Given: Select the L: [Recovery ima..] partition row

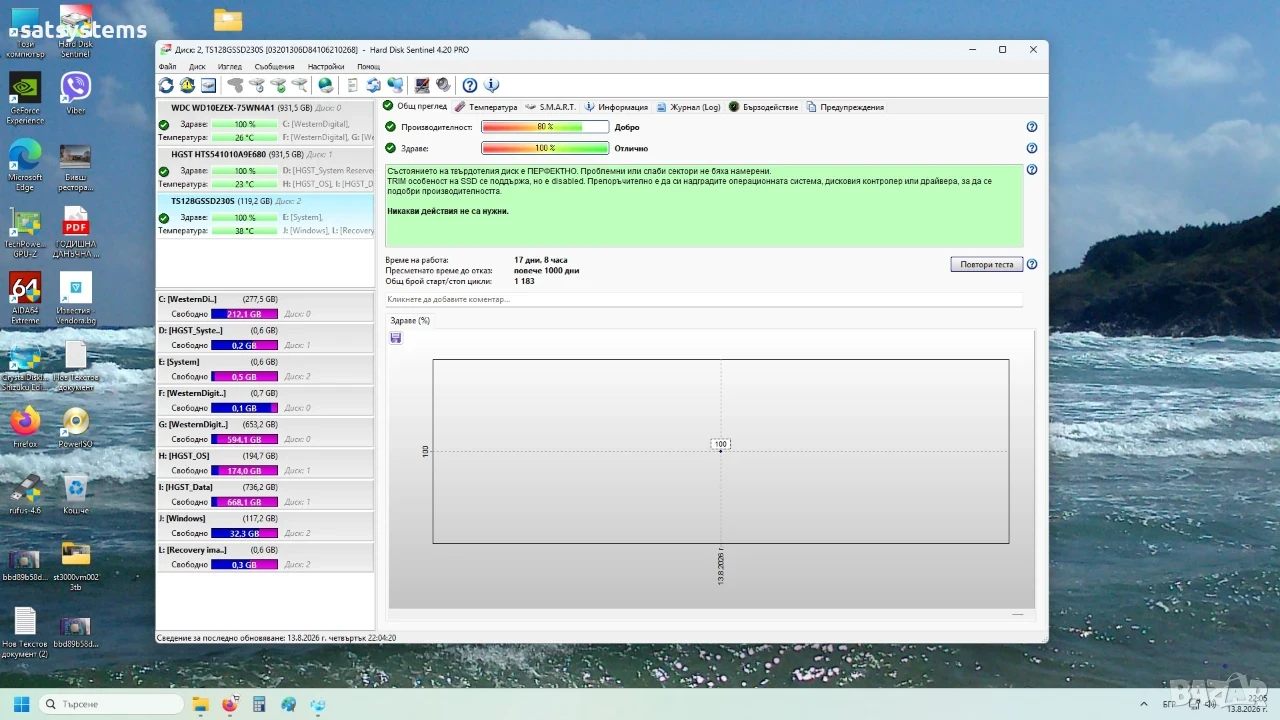Looking at the screenshot, I should tap(265, 556).
